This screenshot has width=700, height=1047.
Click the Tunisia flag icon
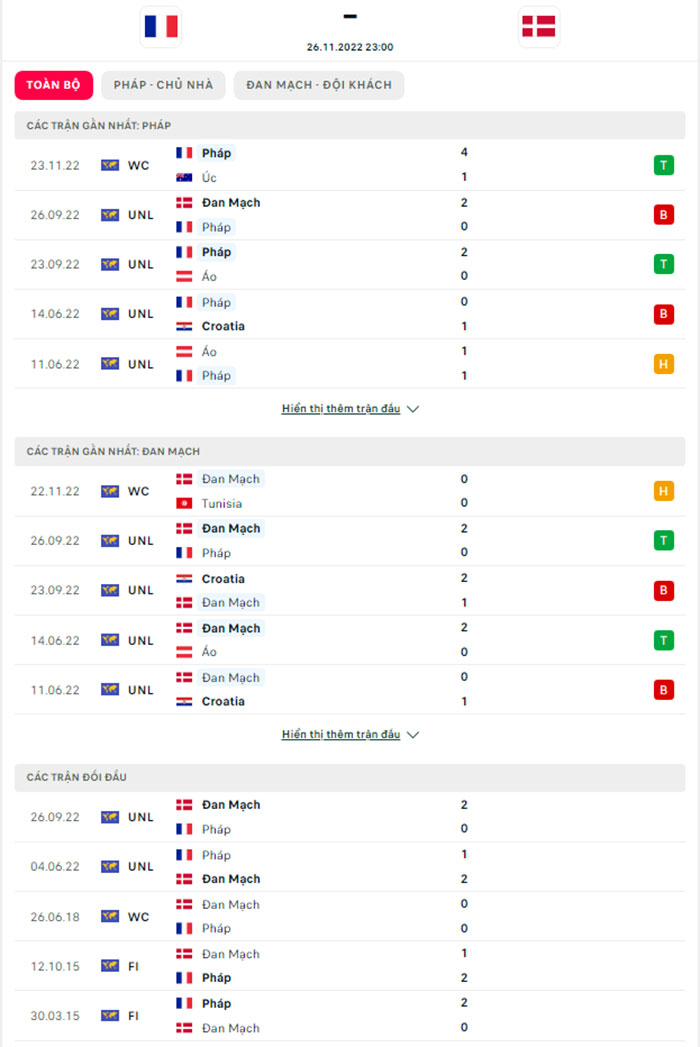184,504
